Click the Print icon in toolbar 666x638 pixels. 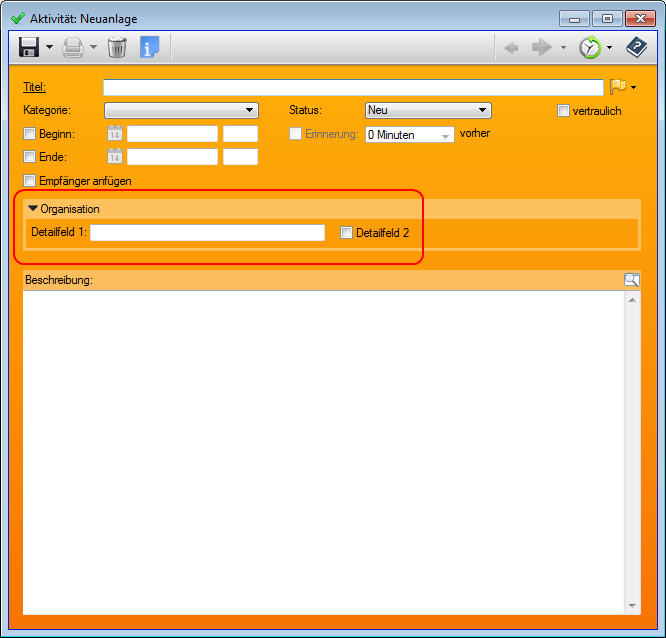73,47
